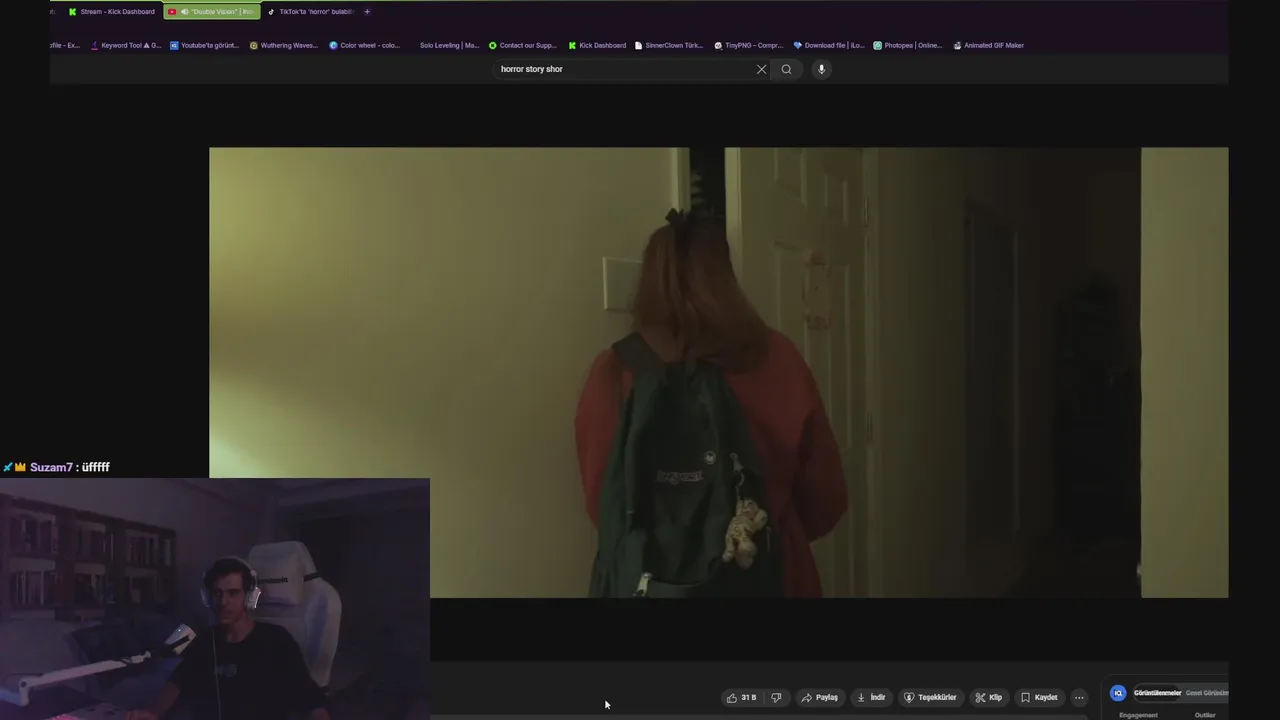Like the video (31 B)
1280x720 pixels.
tap(741, 697)
